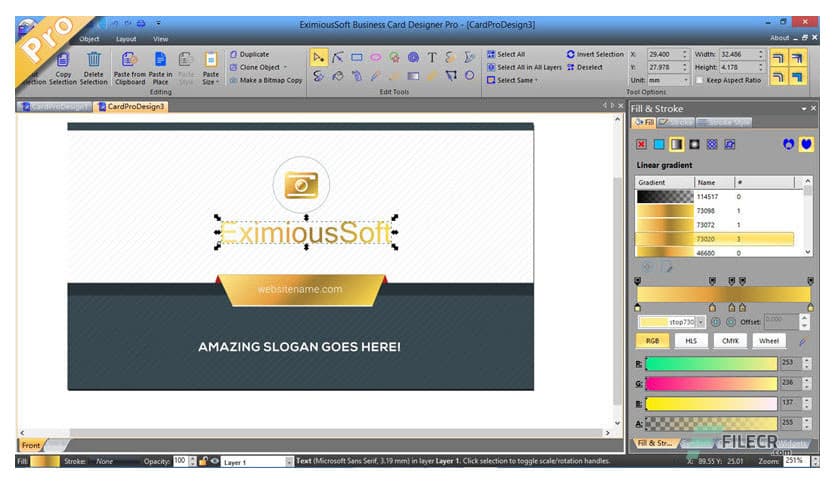This screenshot has width=836, height=484.
Task: Click the Select All command
Action: (x=506, y=54)
